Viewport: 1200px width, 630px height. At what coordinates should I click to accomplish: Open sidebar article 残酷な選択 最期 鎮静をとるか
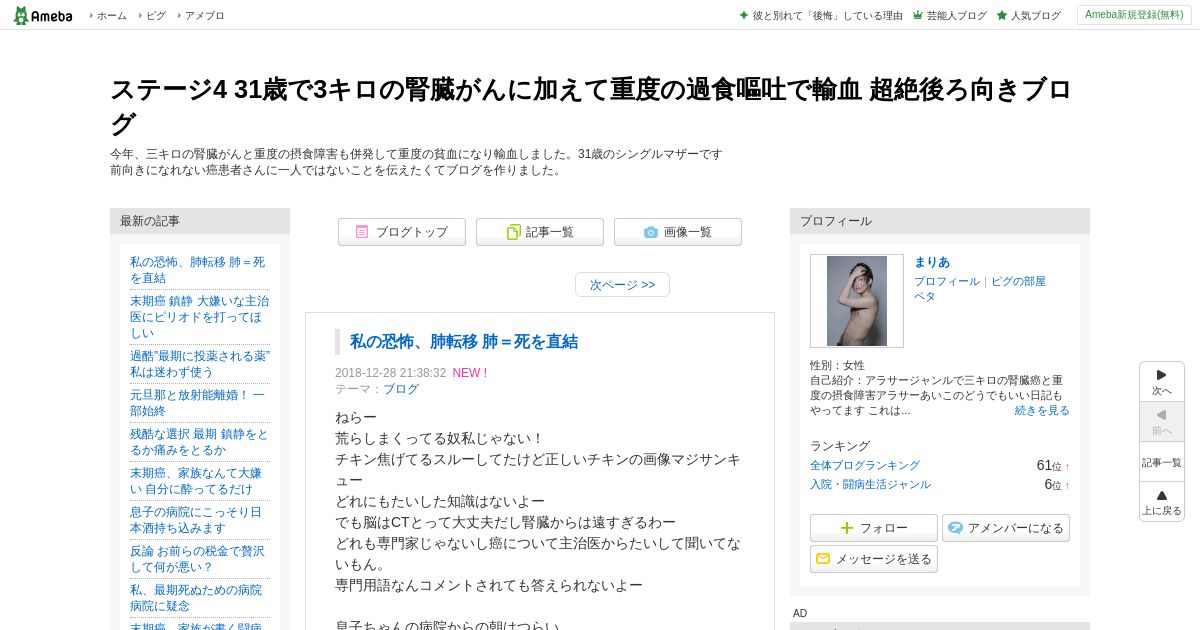pos(199,442)
